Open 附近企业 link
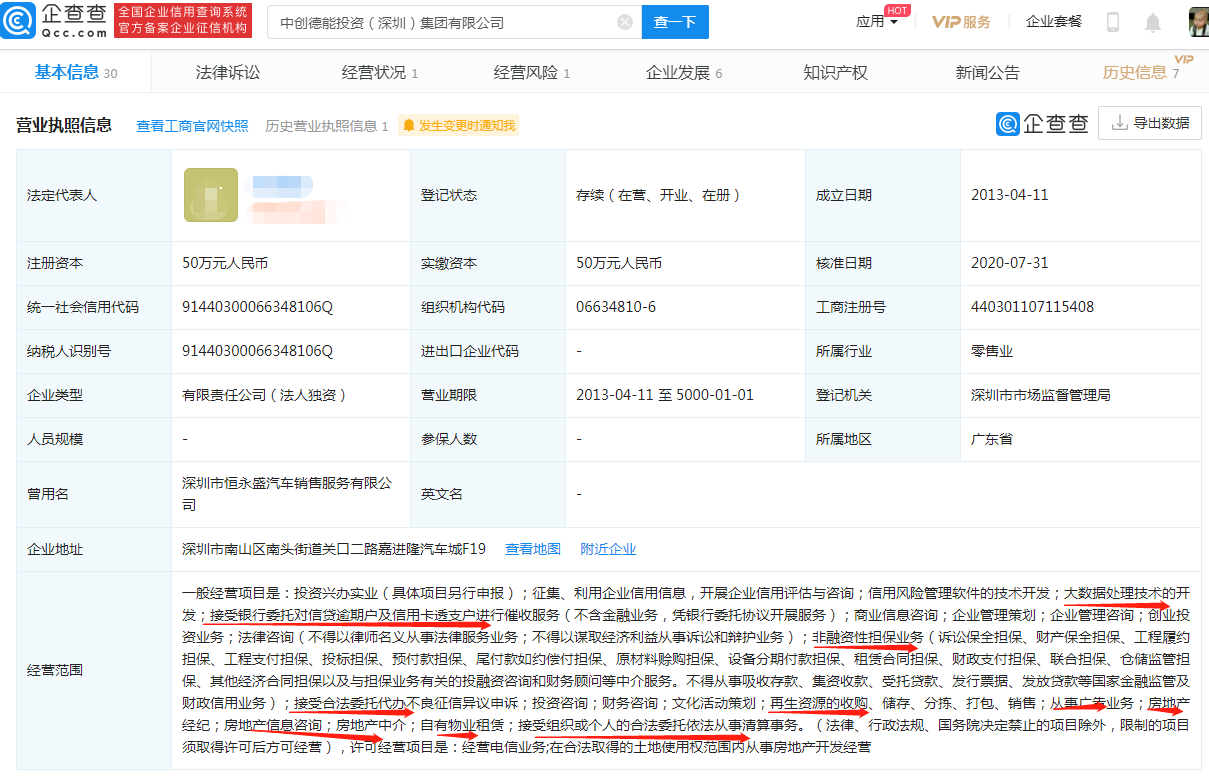1209x777 pixels. (608, 549)
